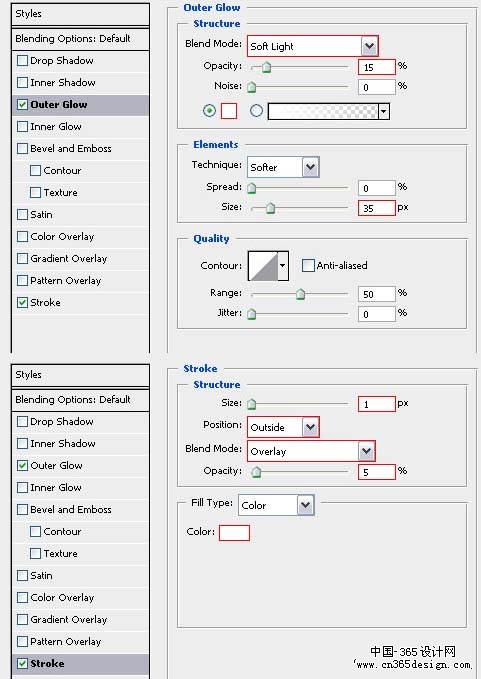Select the solid color radio for Outer Glow

click(209, 111)
